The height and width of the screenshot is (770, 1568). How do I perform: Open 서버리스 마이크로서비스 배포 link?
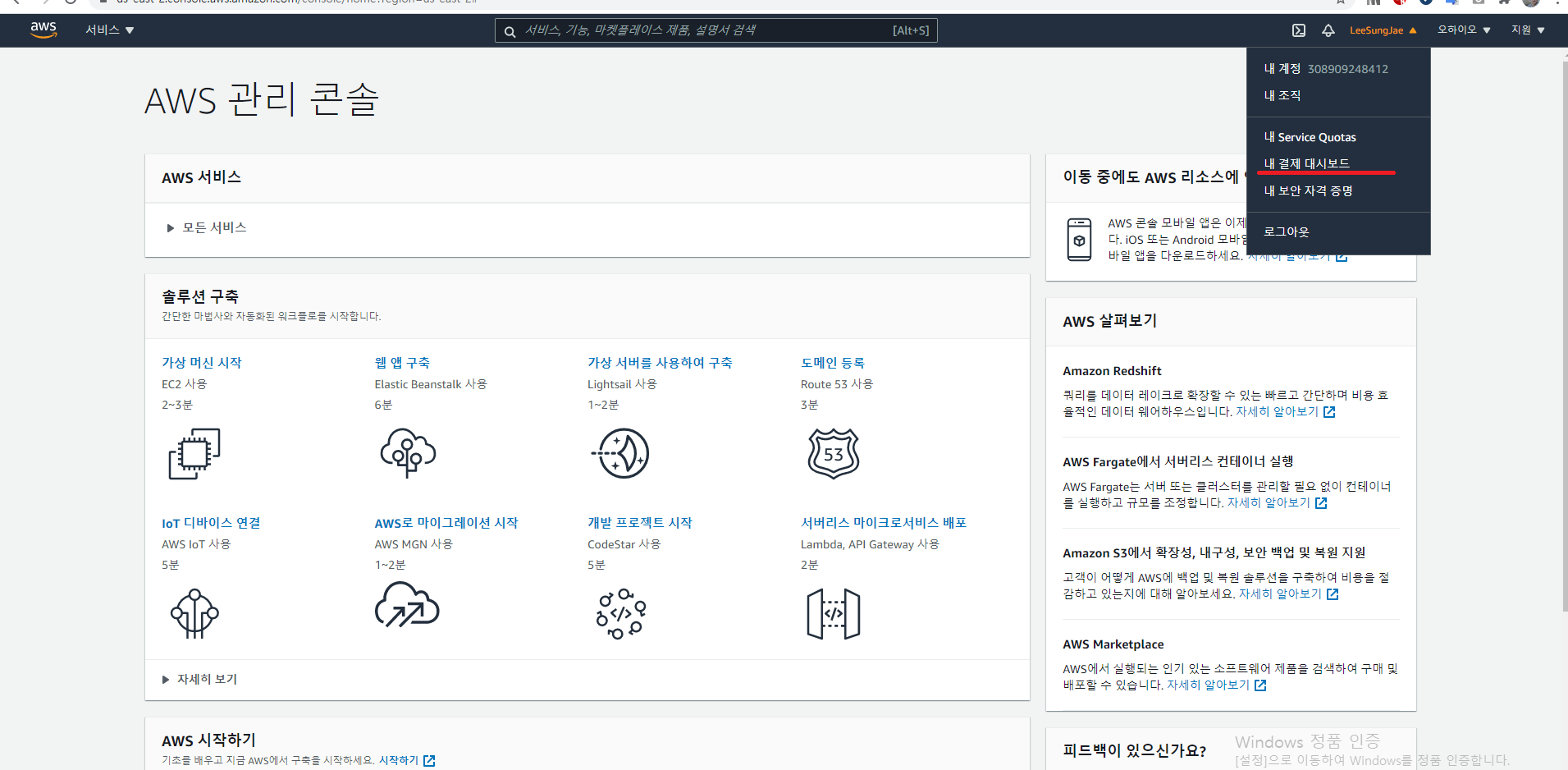pos(884,523)
